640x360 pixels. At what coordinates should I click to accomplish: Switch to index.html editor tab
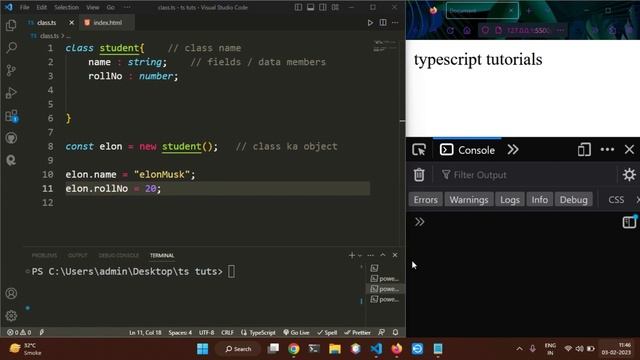[107, 23]
